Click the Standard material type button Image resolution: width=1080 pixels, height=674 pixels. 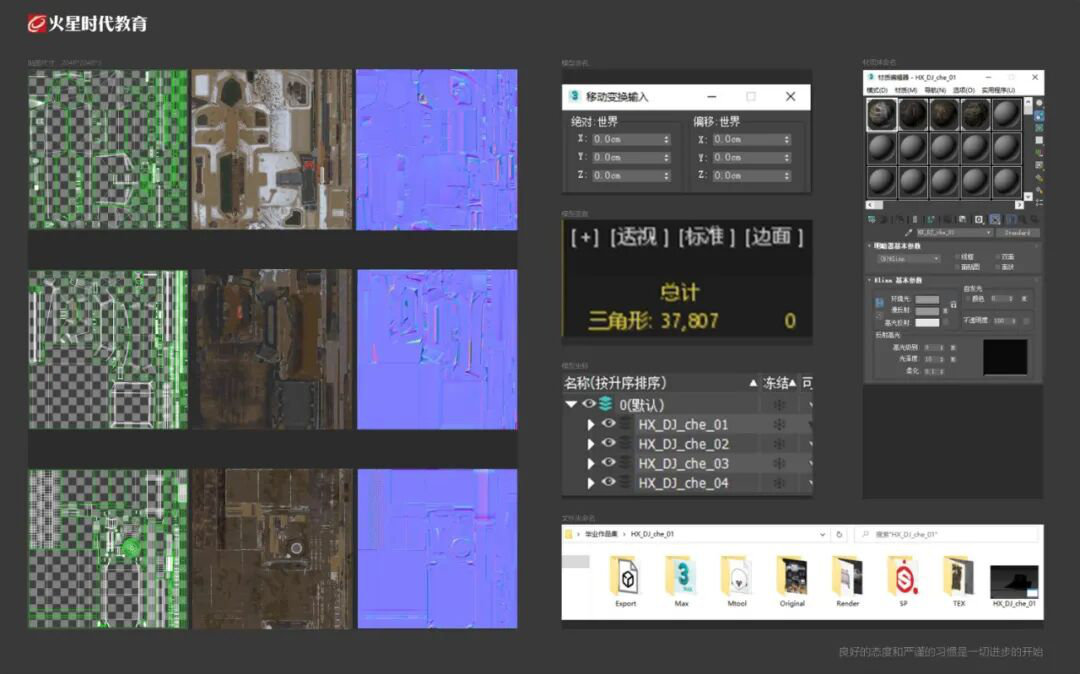1017,233
